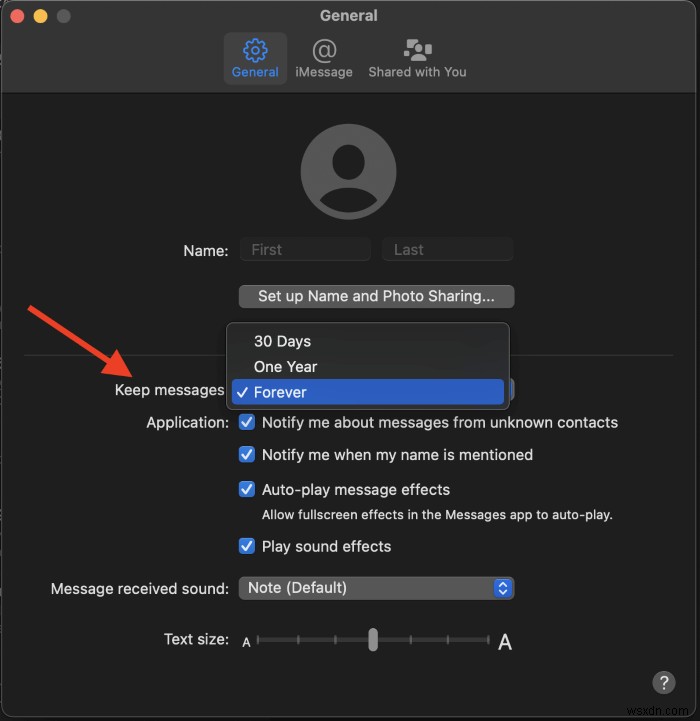
Task: Minimize the window with yellow button
Action: tap(40, 17)
